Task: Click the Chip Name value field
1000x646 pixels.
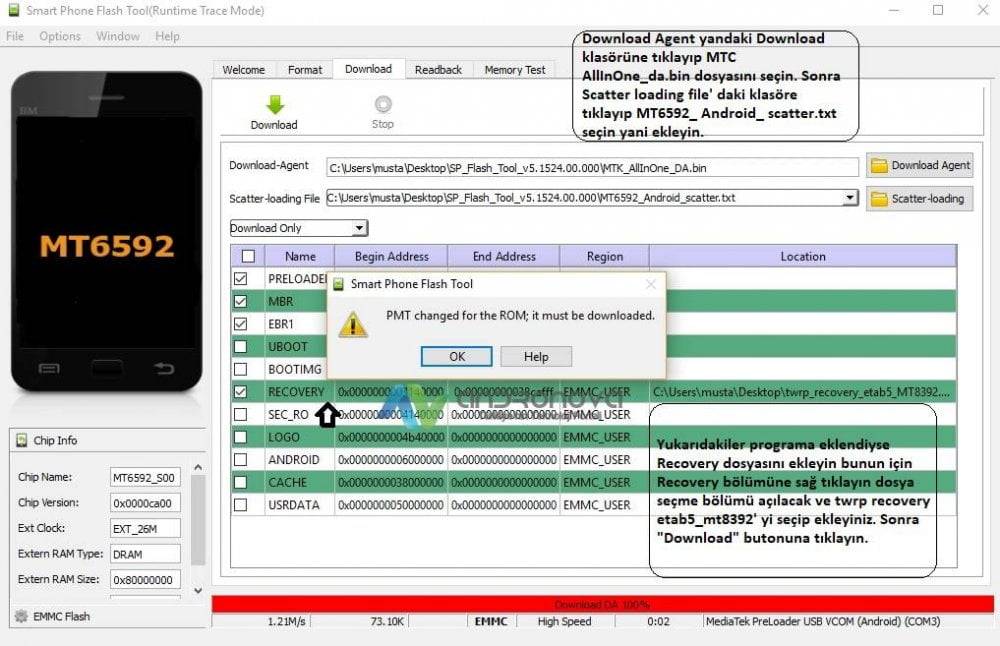Action: click(145, 478)
